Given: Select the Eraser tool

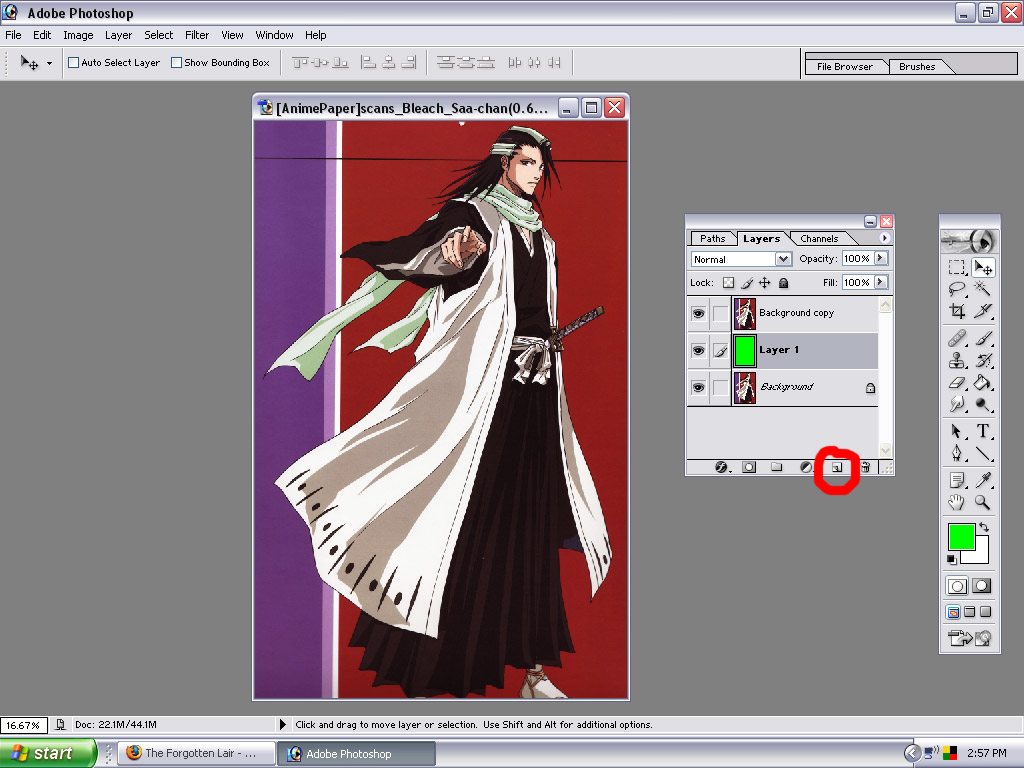Looking at the screenshot, I should point(957,383).
